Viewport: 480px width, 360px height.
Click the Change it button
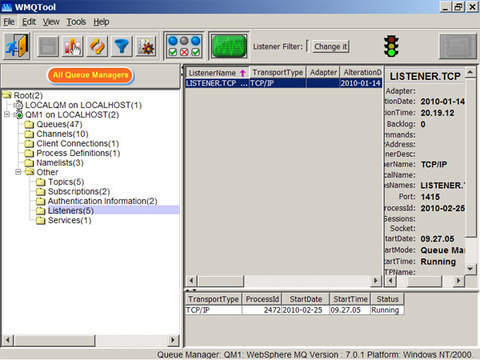[330, 46]
